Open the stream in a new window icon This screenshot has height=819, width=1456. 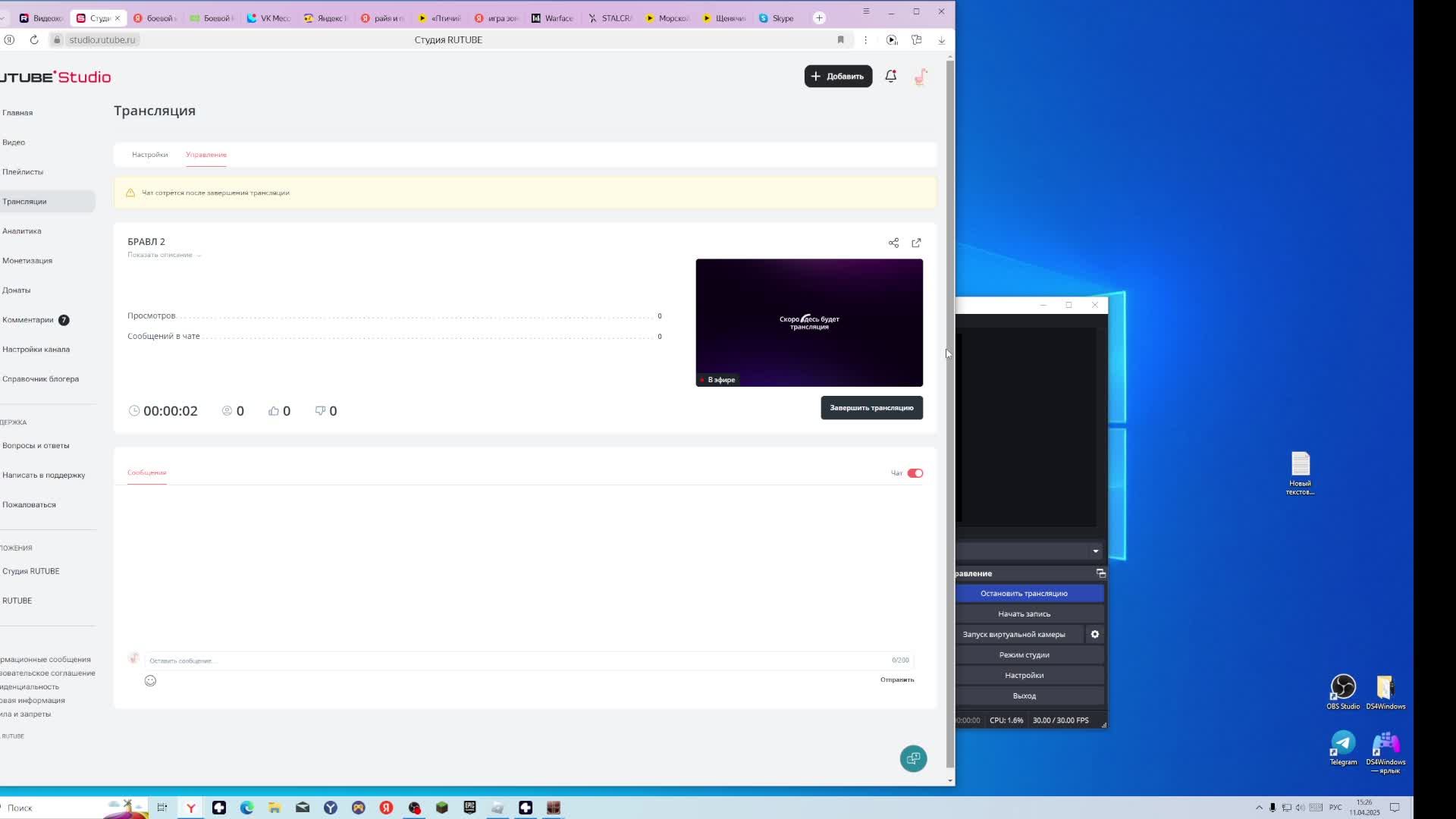pos(916,243)
